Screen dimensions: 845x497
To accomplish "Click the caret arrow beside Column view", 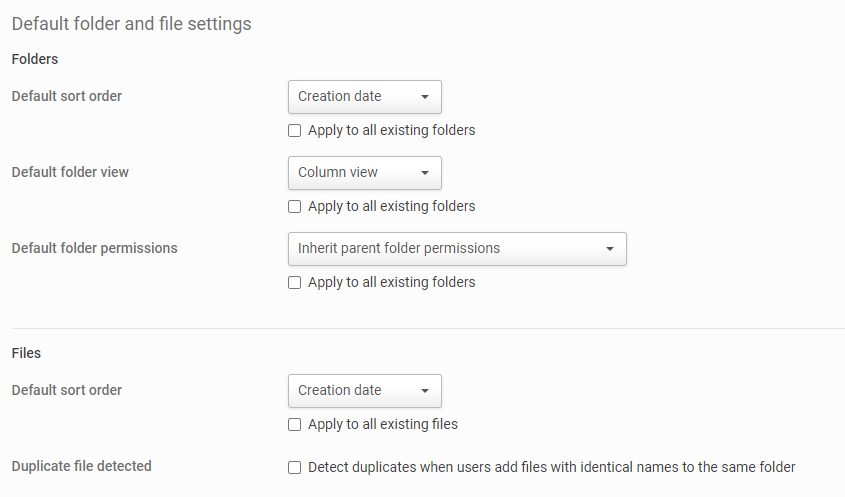I will 425,173.
